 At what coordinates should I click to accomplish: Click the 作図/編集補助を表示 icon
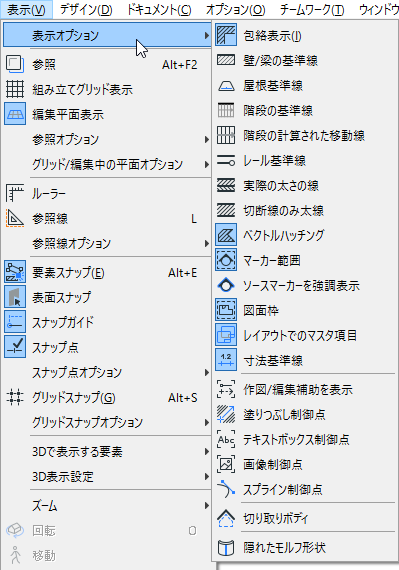coord(226,389)
